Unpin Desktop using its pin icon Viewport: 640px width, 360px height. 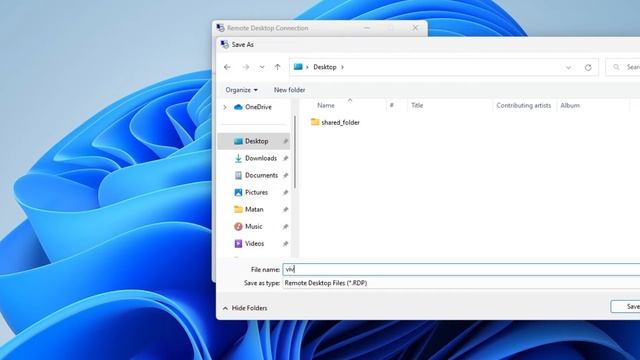click(x=285, y=141)
